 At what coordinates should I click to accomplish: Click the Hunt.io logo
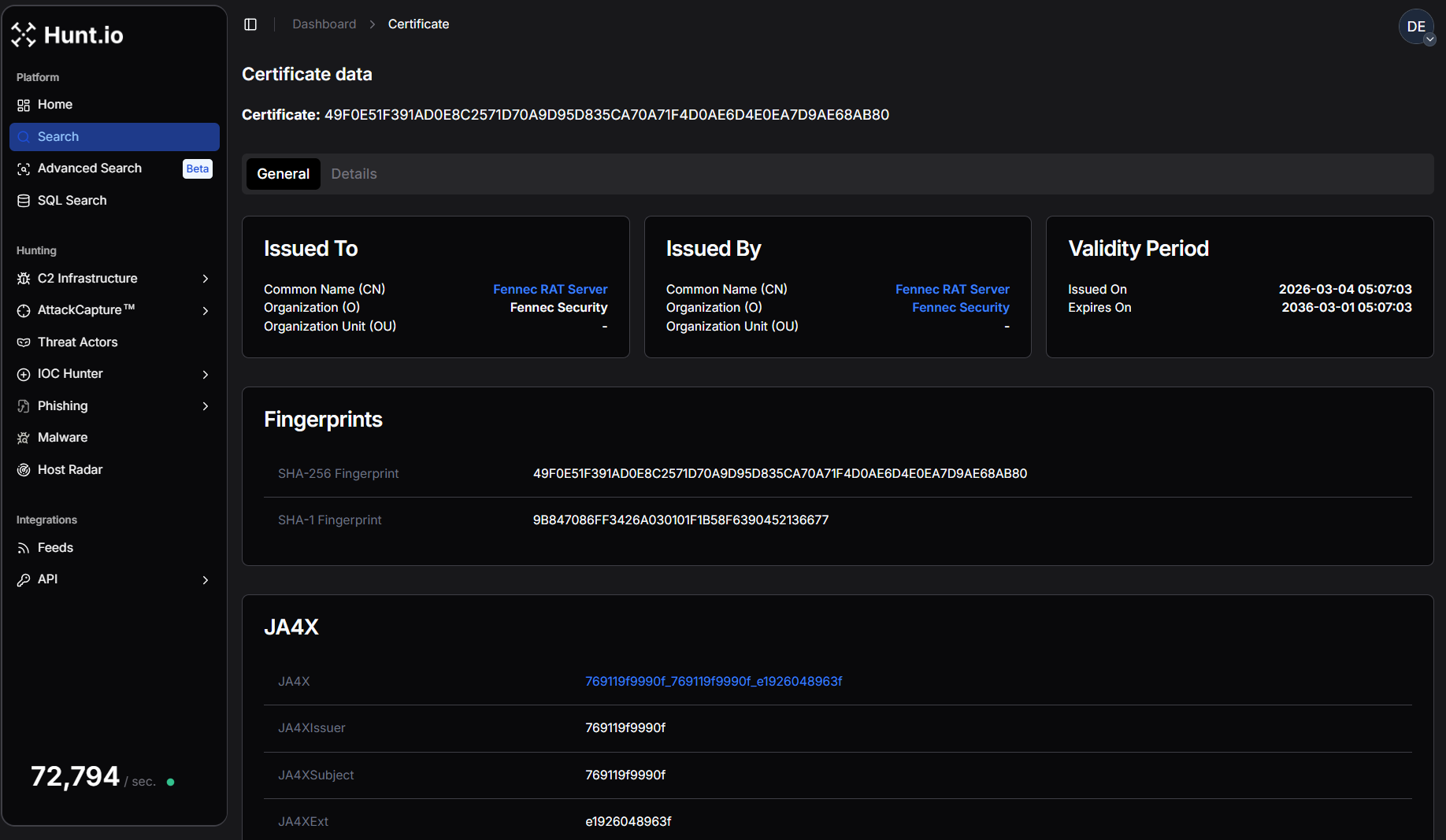68,35
